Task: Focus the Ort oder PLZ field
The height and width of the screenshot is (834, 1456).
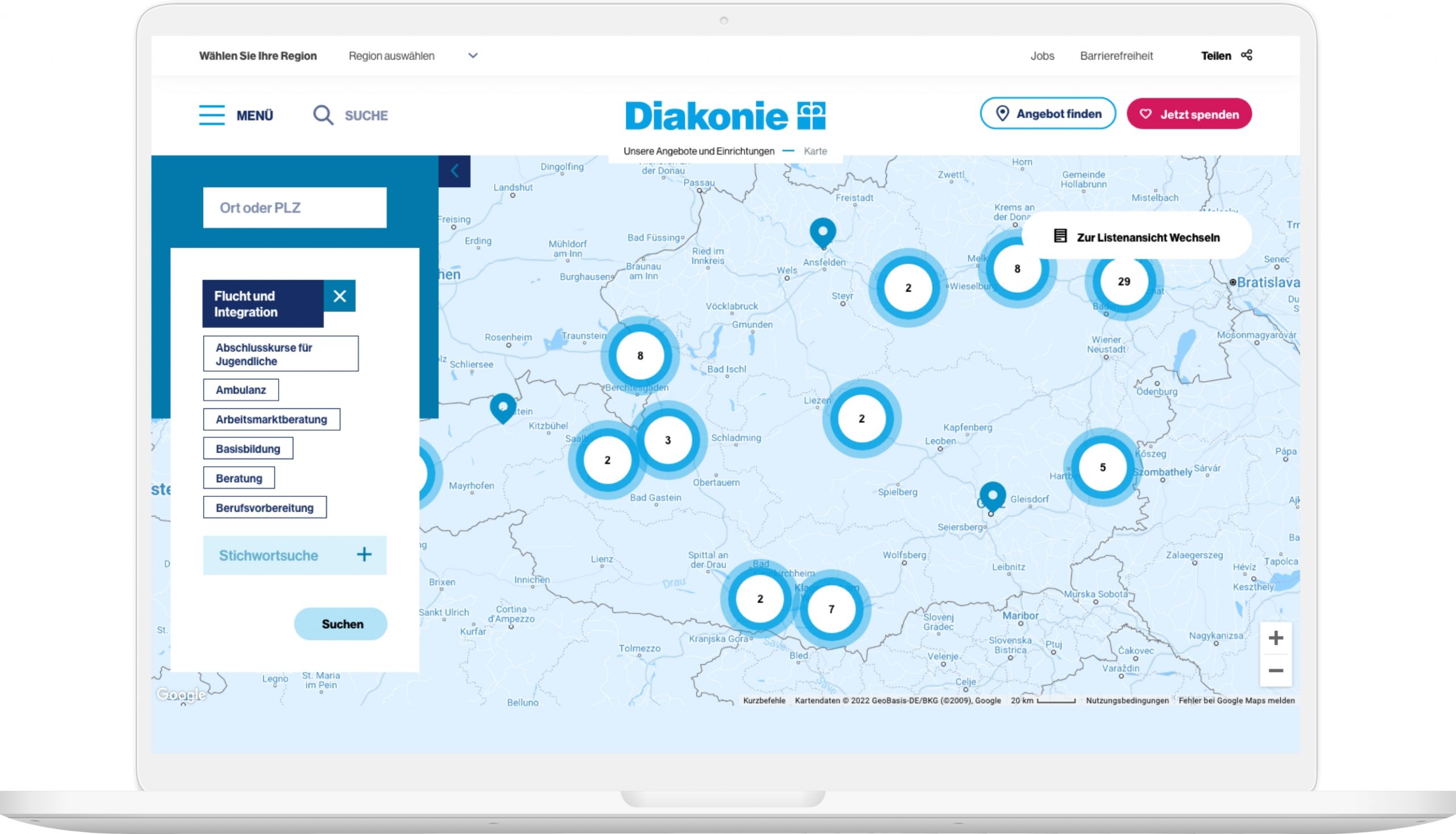Action: pyautogui.click(x=295, y=208)
